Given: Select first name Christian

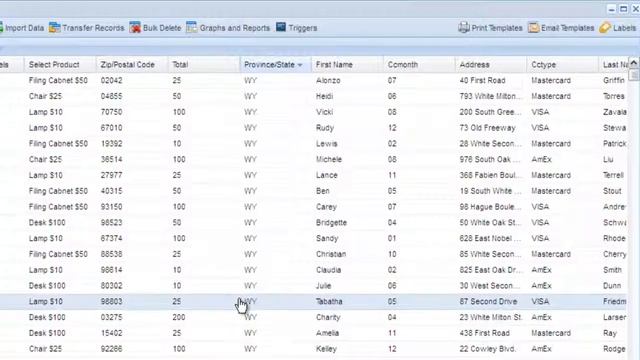Looking at the screenshot, I should coord(331,254).
